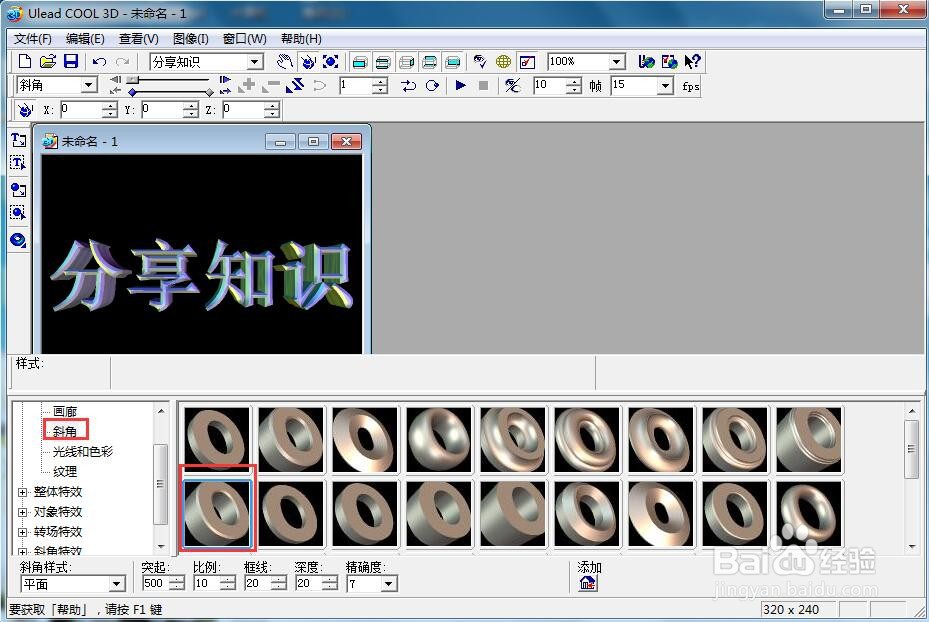The height and width of the screenshot is (622, 929).
Task: Click the Open file folder icon
Action: (47, 62)
